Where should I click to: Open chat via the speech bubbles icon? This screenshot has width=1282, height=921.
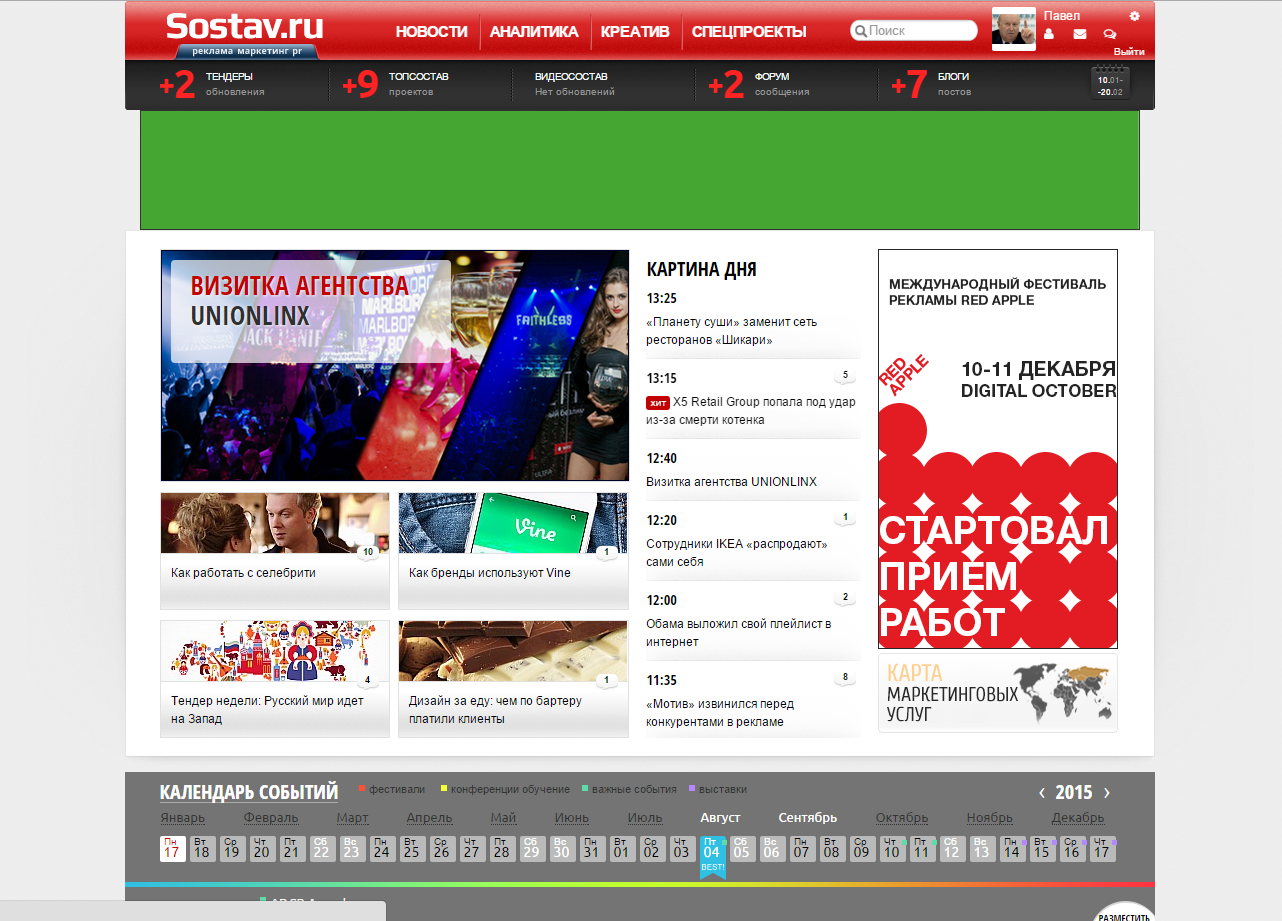(1109, 33)
